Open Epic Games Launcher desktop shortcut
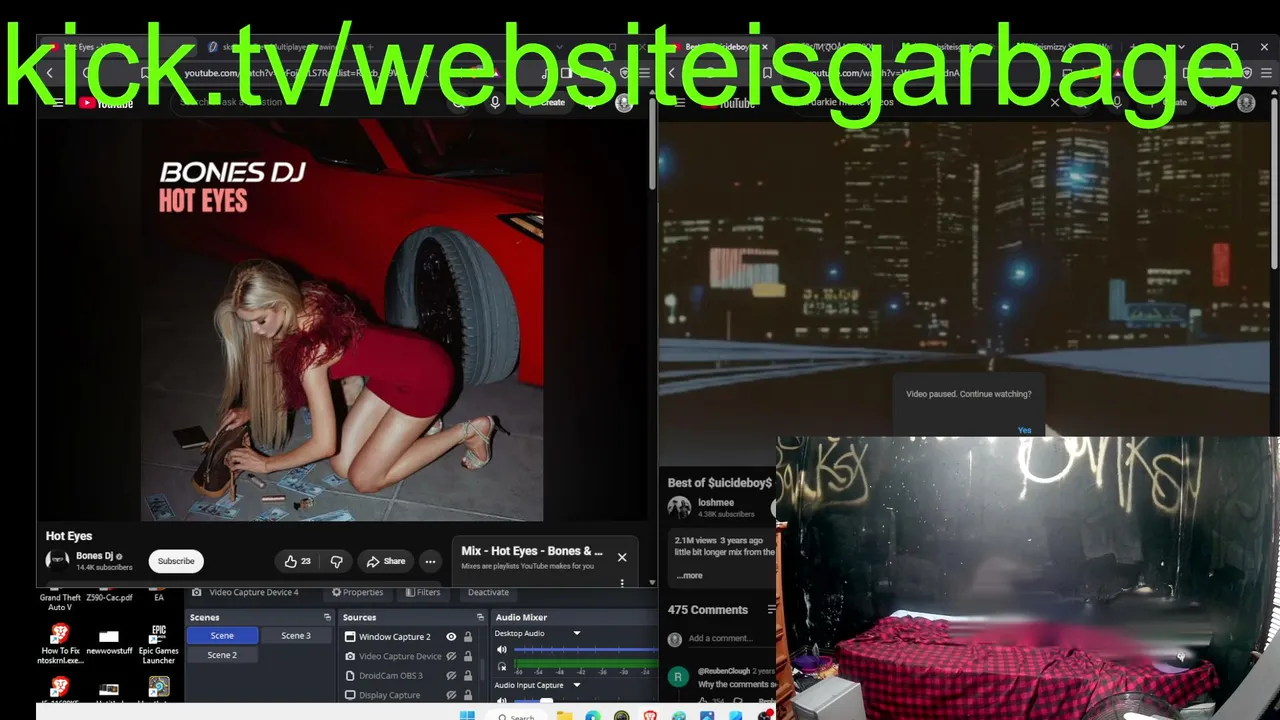Viewport: 1280px width, 720px height. coord(158,644)
